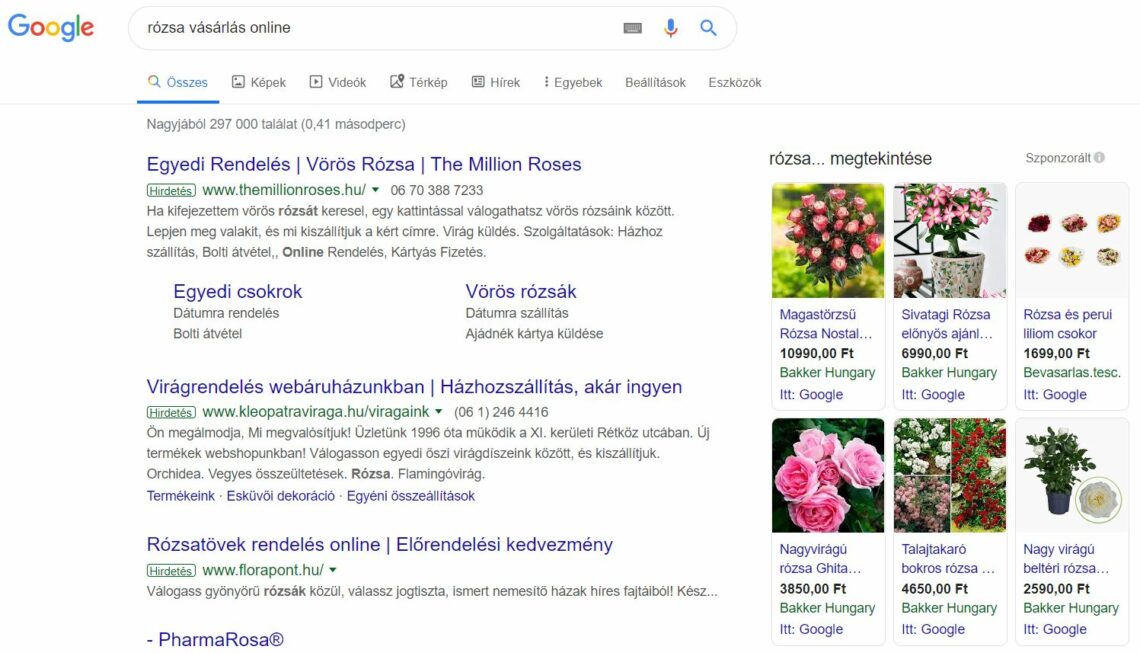Start voice search with microphone icon

point(670,28)
